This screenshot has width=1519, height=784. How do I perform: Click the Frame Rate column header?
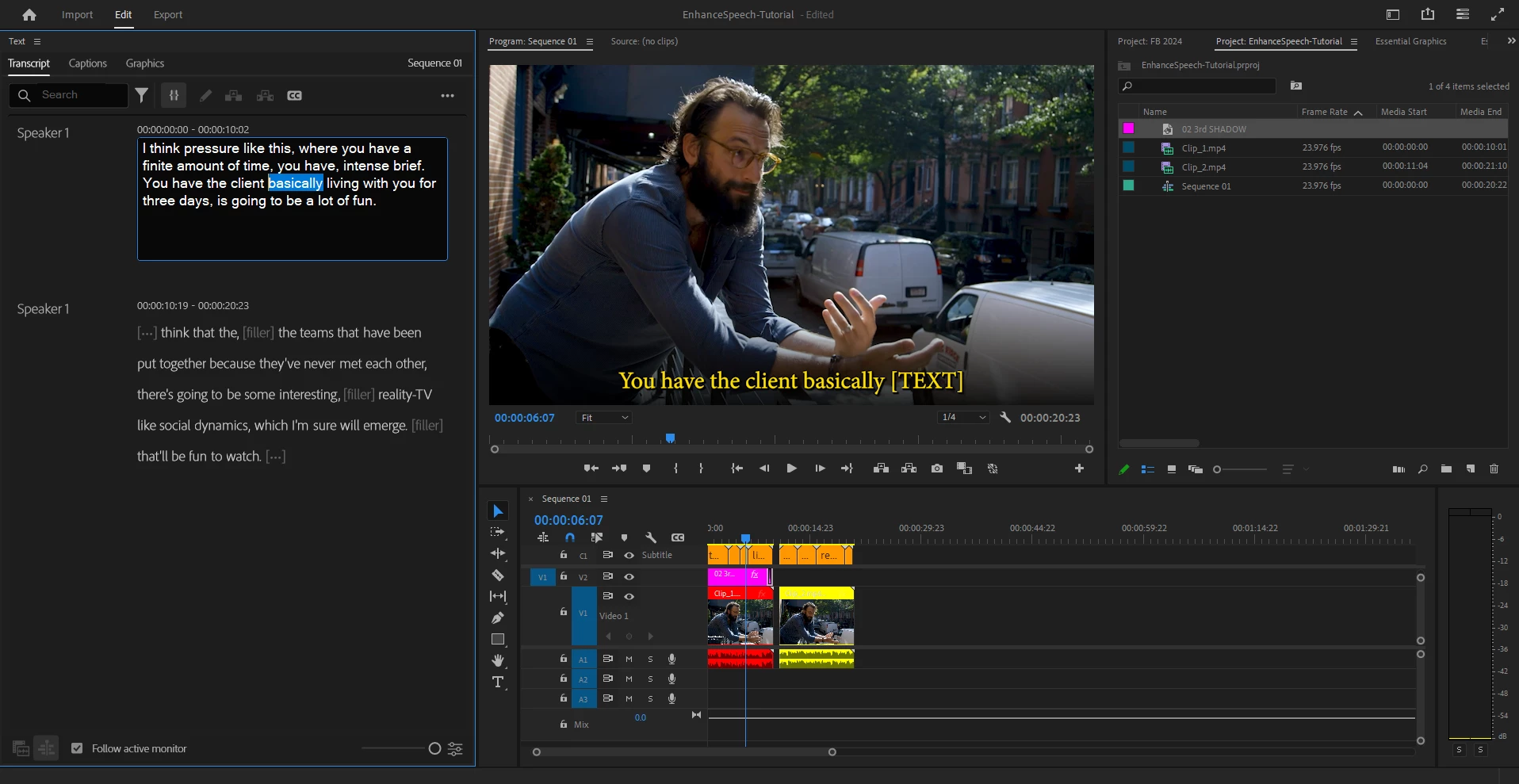1324,112
